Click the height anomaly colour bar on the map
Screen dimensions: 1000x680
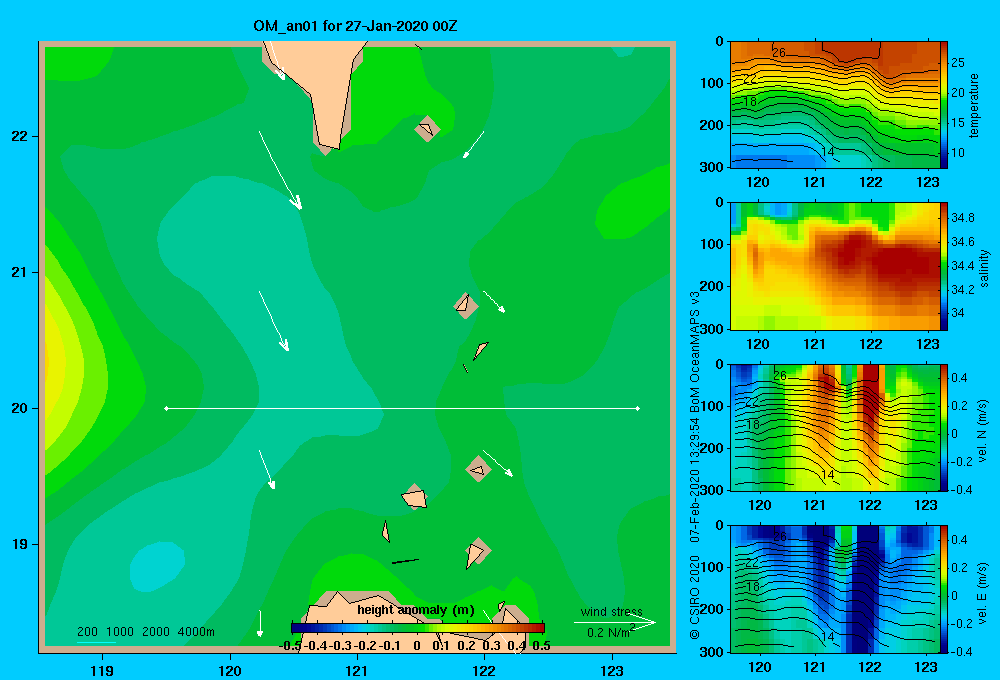(x=418, y=628)
